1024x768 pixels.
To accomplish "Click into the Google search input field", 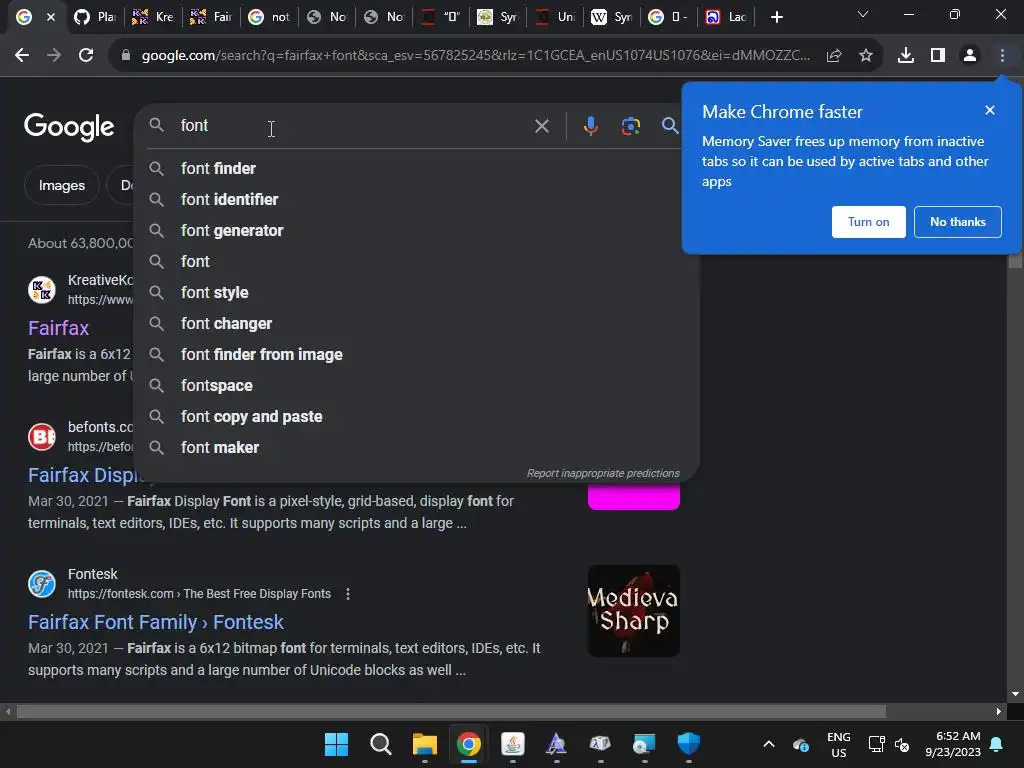I will (x=353, y=125).
